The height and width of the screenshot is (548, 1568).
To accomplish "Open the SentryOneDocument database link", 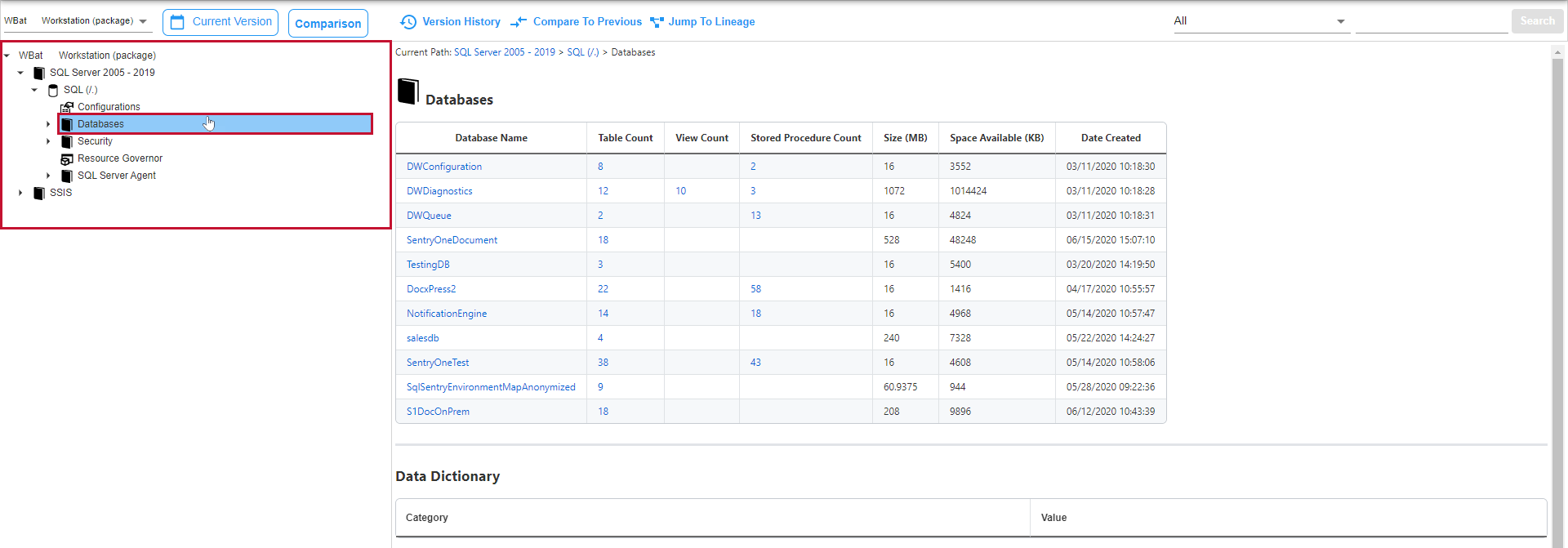I will (452, 240).
